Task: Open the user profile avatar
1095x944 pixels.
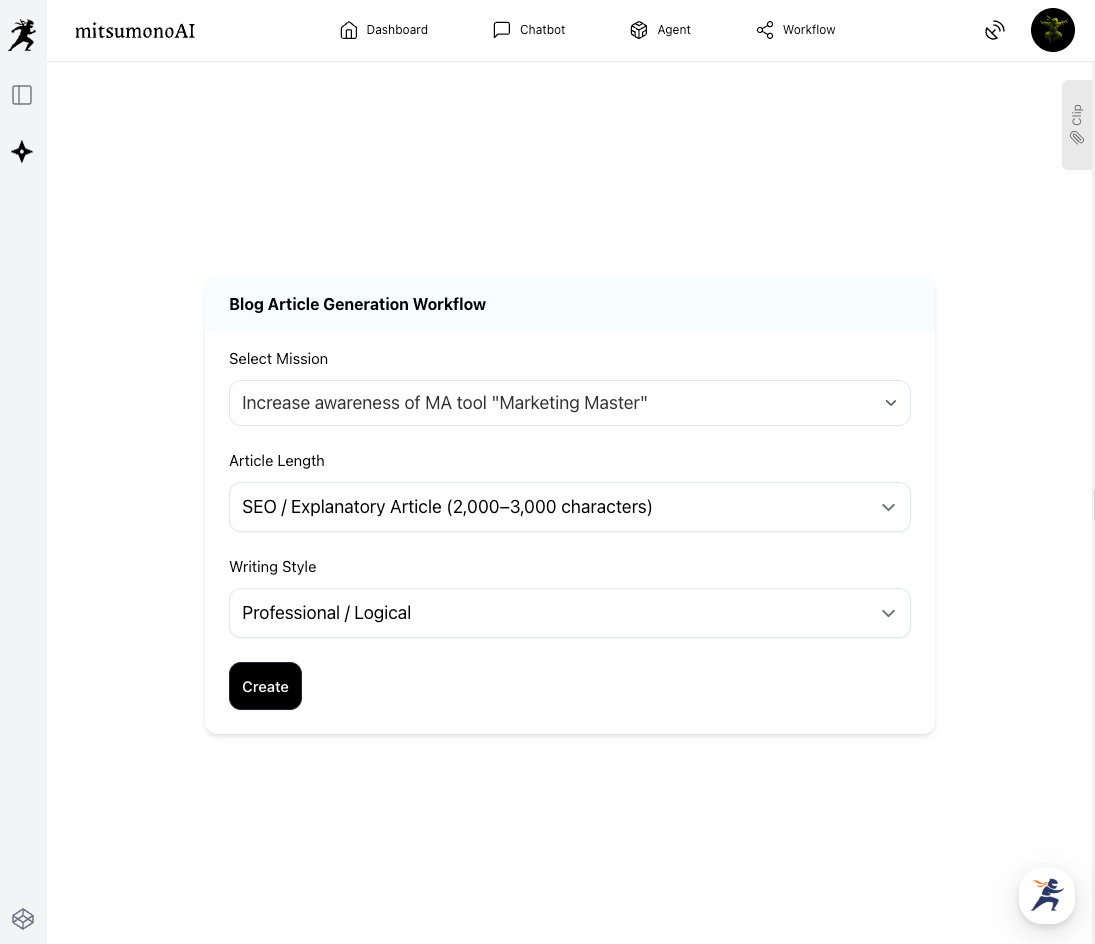Action: pos(1052,31)
